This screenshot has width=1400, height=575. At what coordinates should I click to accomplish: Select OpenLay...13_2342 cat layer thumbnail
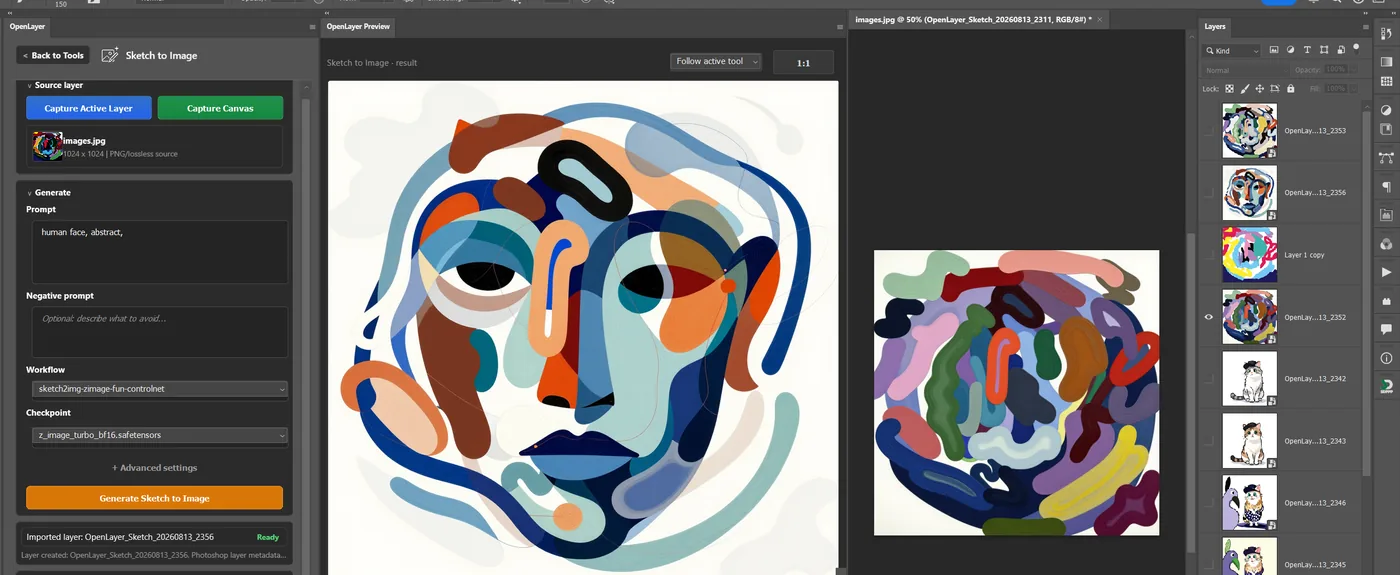click(x=1250, y=379)
